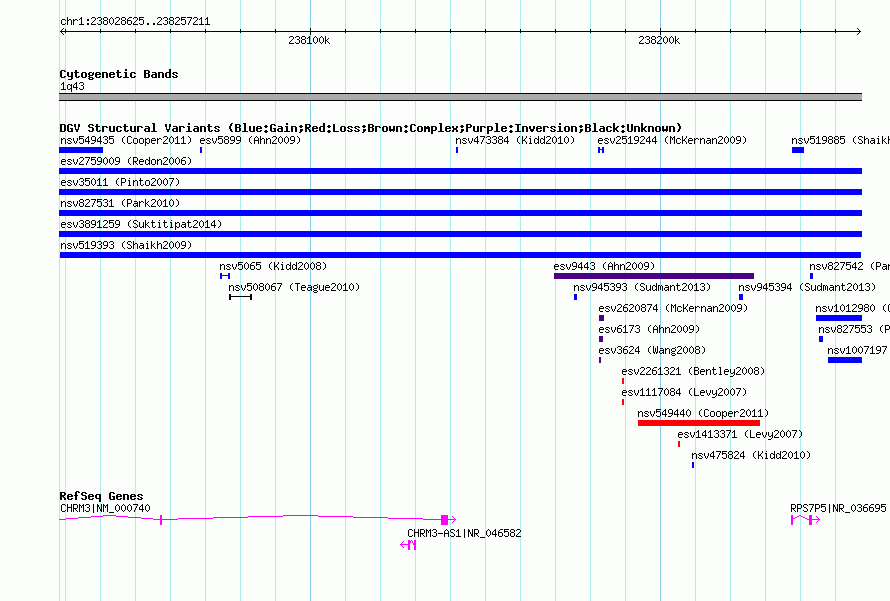Click the CHRM3 terminal exon block
This screenshot has height=601, width=890.
(x=444, y=519)
